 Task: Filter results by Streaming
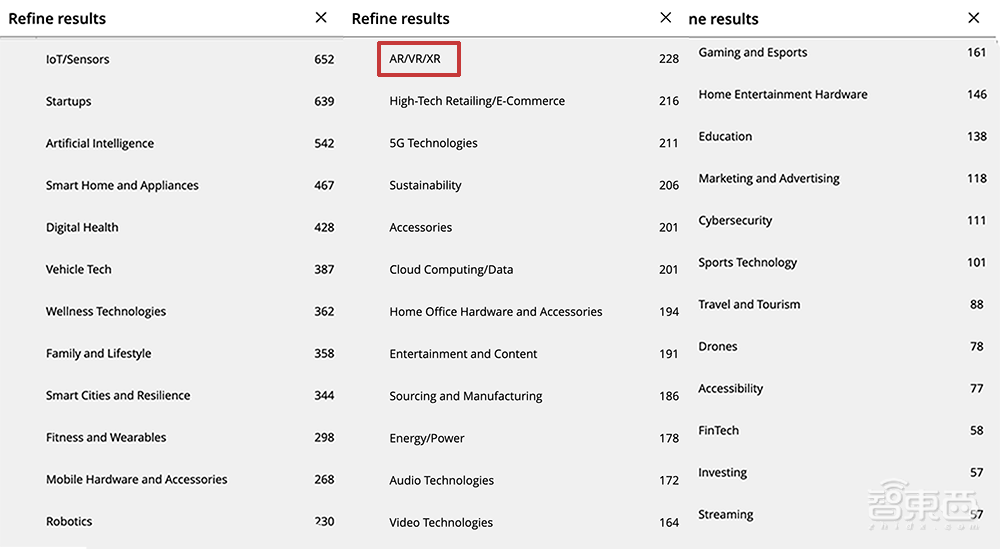tap(726, 514)
